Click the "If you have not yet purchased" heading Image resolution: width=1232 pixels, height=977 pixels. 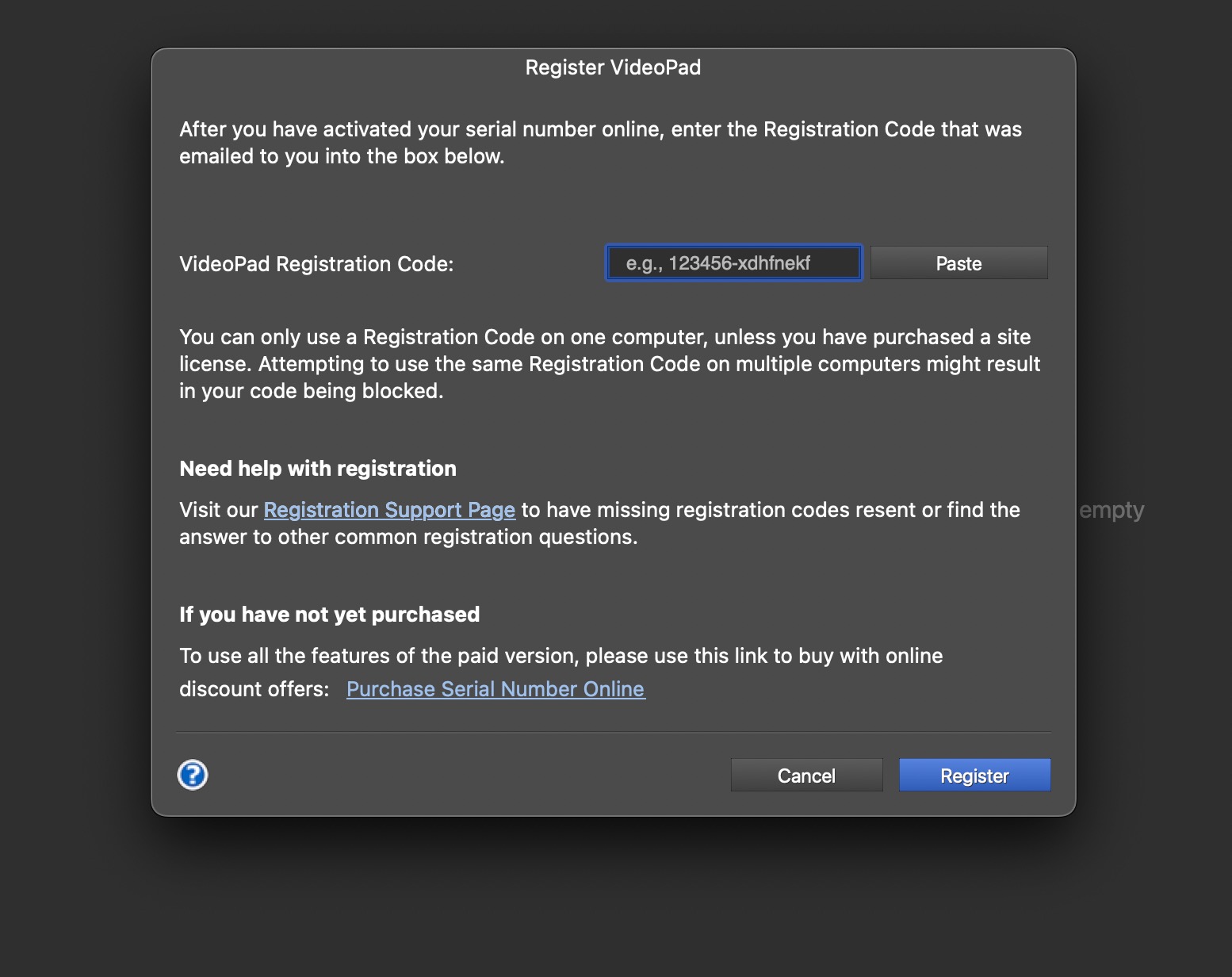[329, 615]
